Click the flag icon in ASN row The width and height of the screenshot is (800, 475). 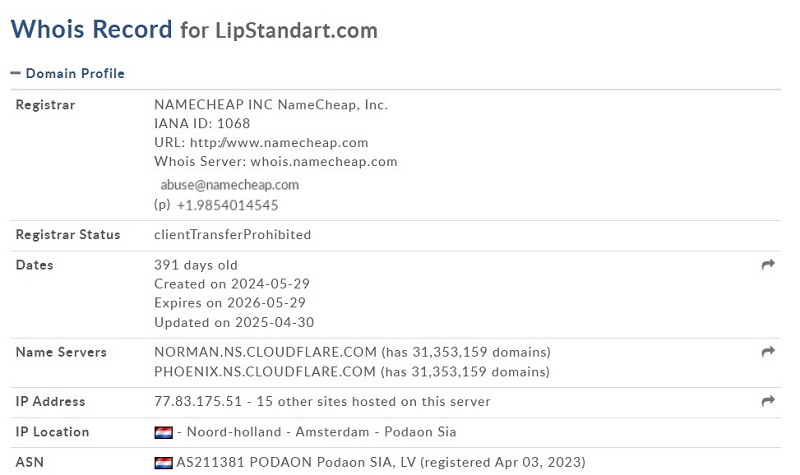[163, 462]
